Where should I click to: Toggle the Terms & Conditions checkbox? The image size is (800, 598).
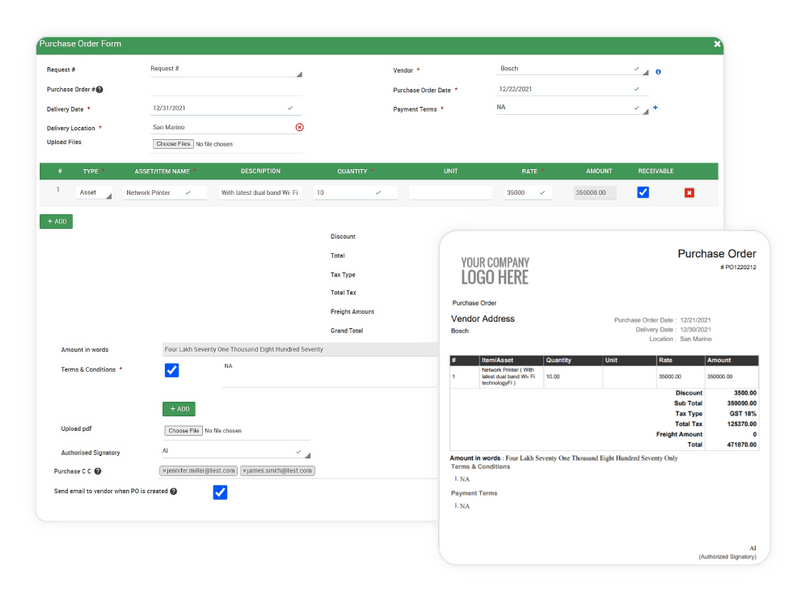[x=172, y=370]
